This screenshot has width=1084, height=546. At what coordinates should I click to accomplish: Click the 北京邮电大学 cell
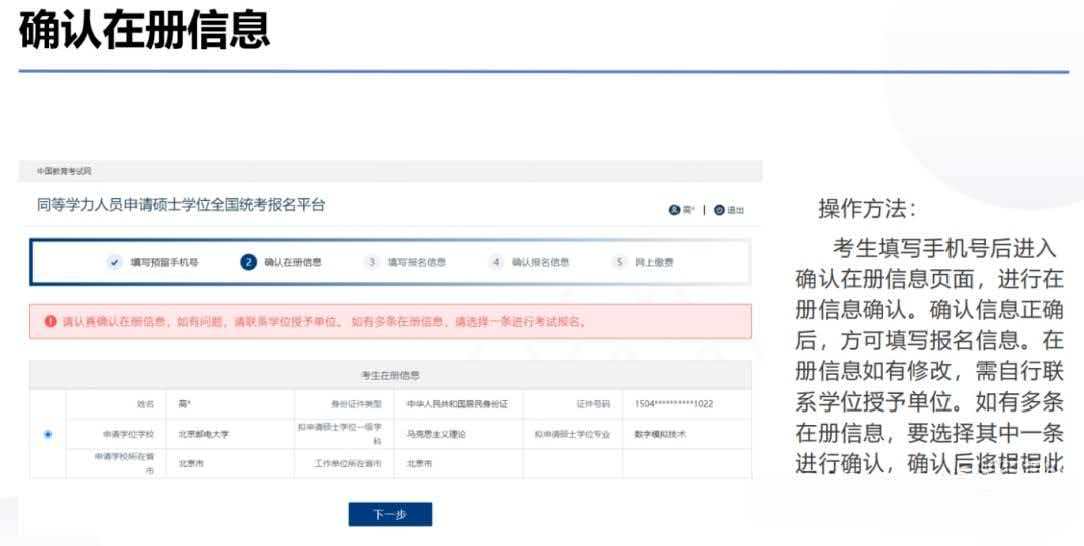[203, 435]
